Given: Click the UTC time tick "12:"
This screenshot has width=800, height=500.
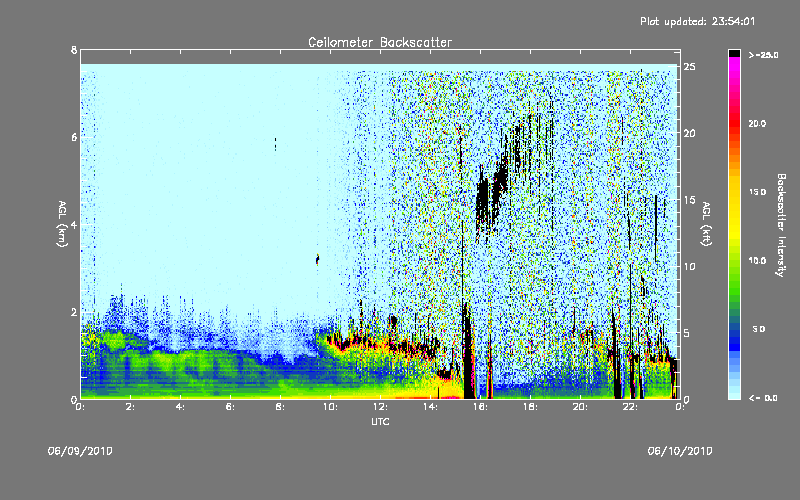Looking at the screenshot, I should point(380,407).
